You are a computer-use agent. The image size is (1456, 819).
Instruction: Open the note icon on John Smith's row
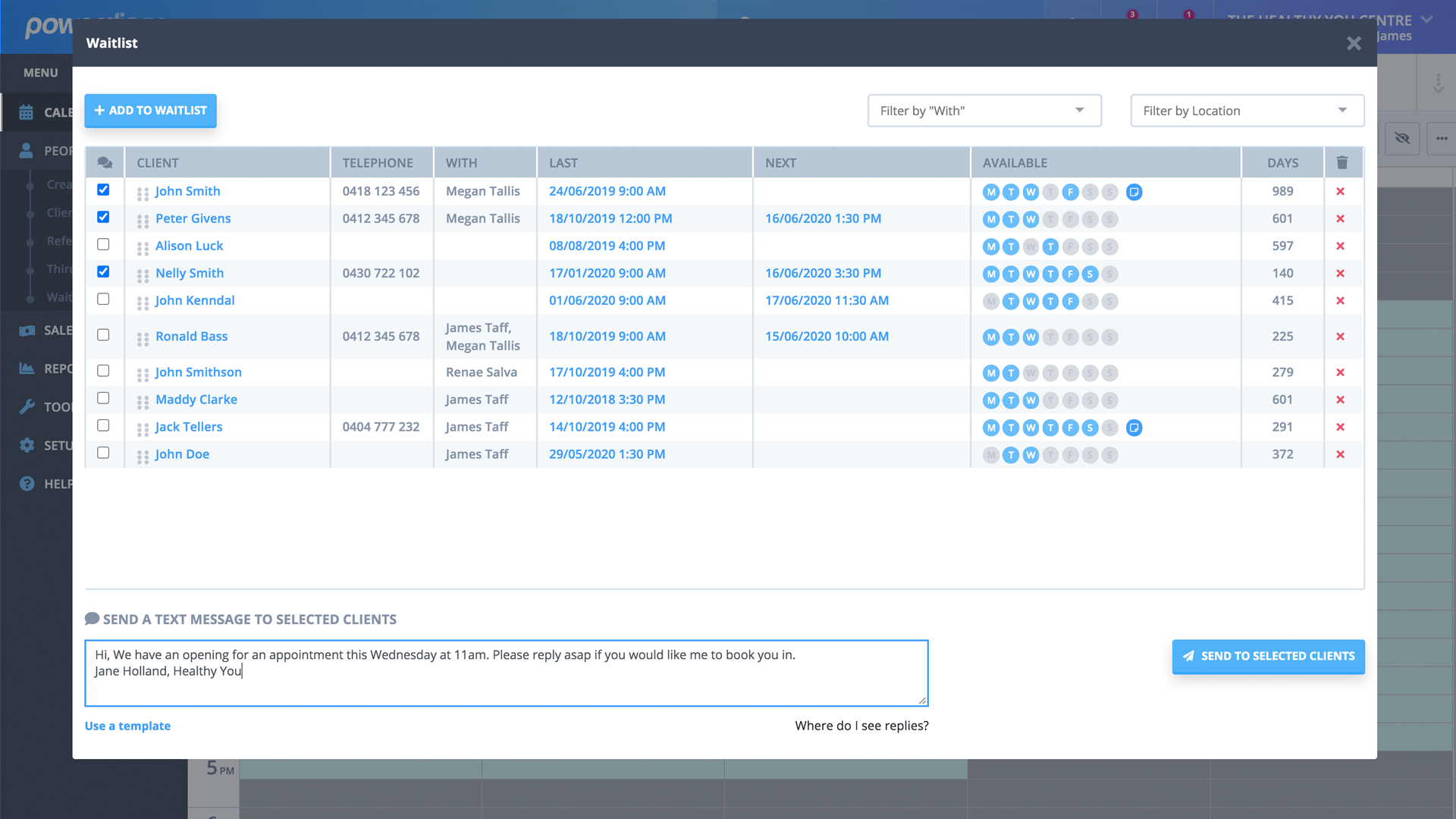(x=1134, y=192)
